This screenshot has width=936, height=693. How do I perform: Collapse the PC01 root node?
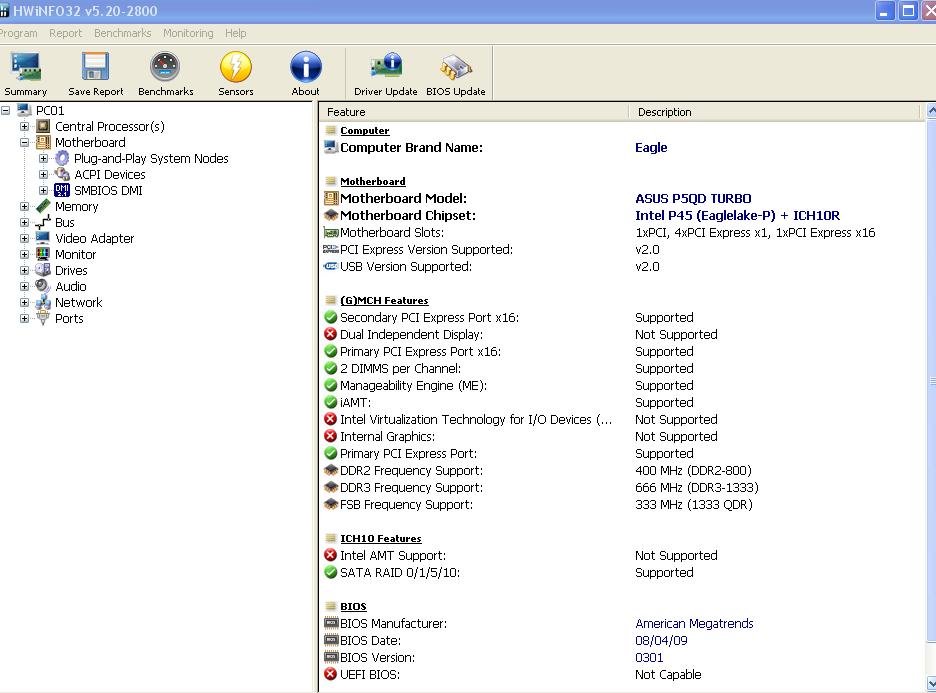pyautogui.click(x=5, y=110)
